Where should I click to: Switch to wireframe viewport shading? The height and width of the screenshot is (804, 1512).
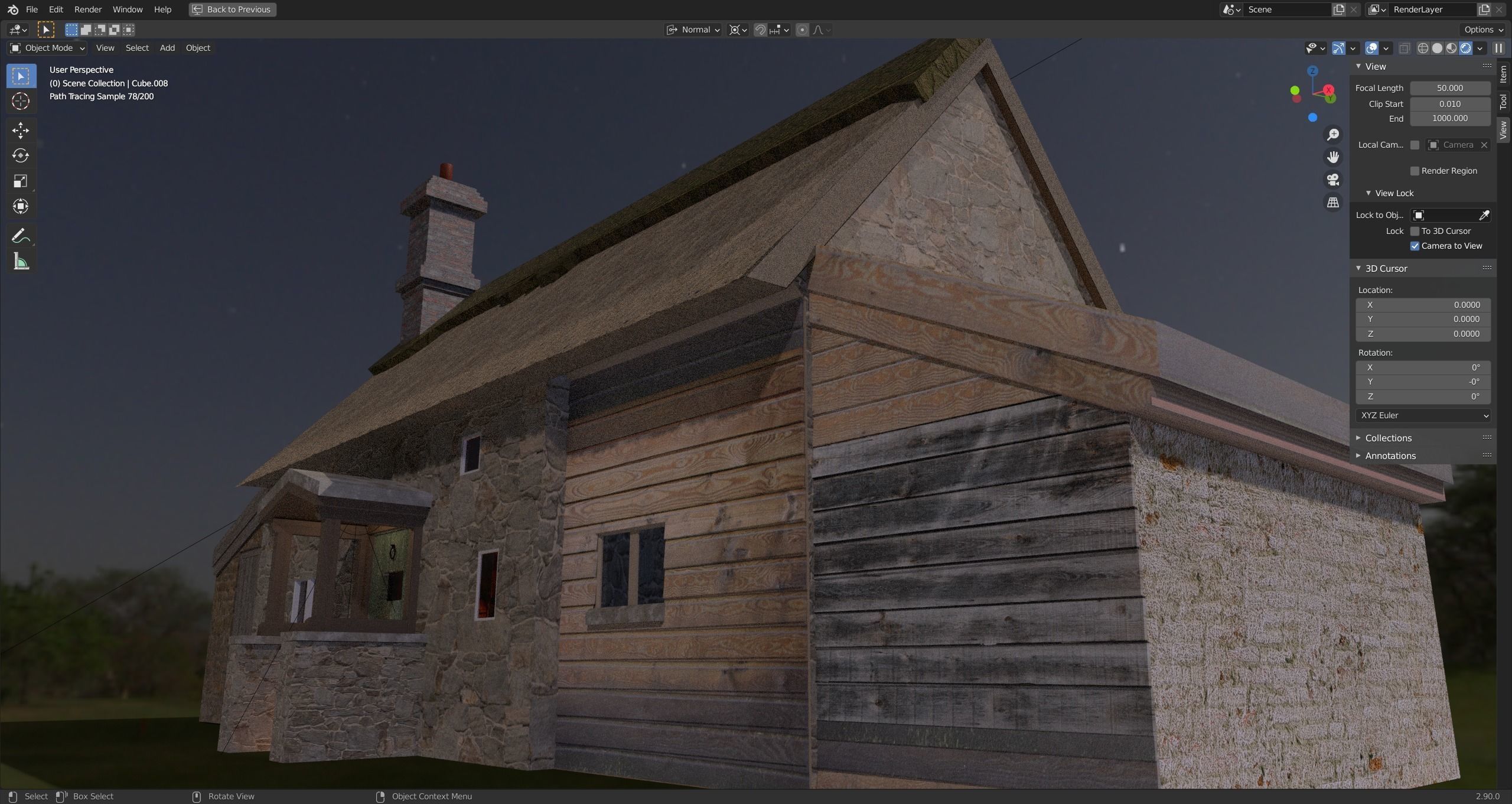tap(1423, 48)
